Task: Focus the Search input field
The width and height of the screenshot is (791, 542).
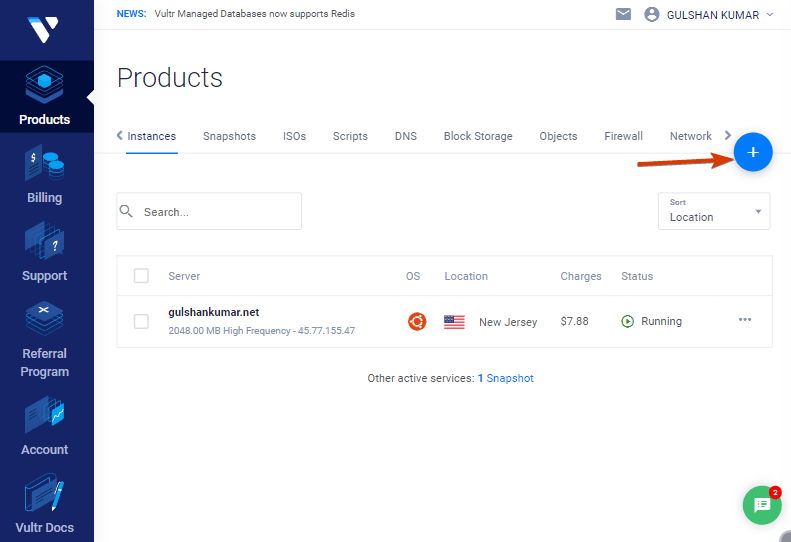Action: [x=209, y=211]
